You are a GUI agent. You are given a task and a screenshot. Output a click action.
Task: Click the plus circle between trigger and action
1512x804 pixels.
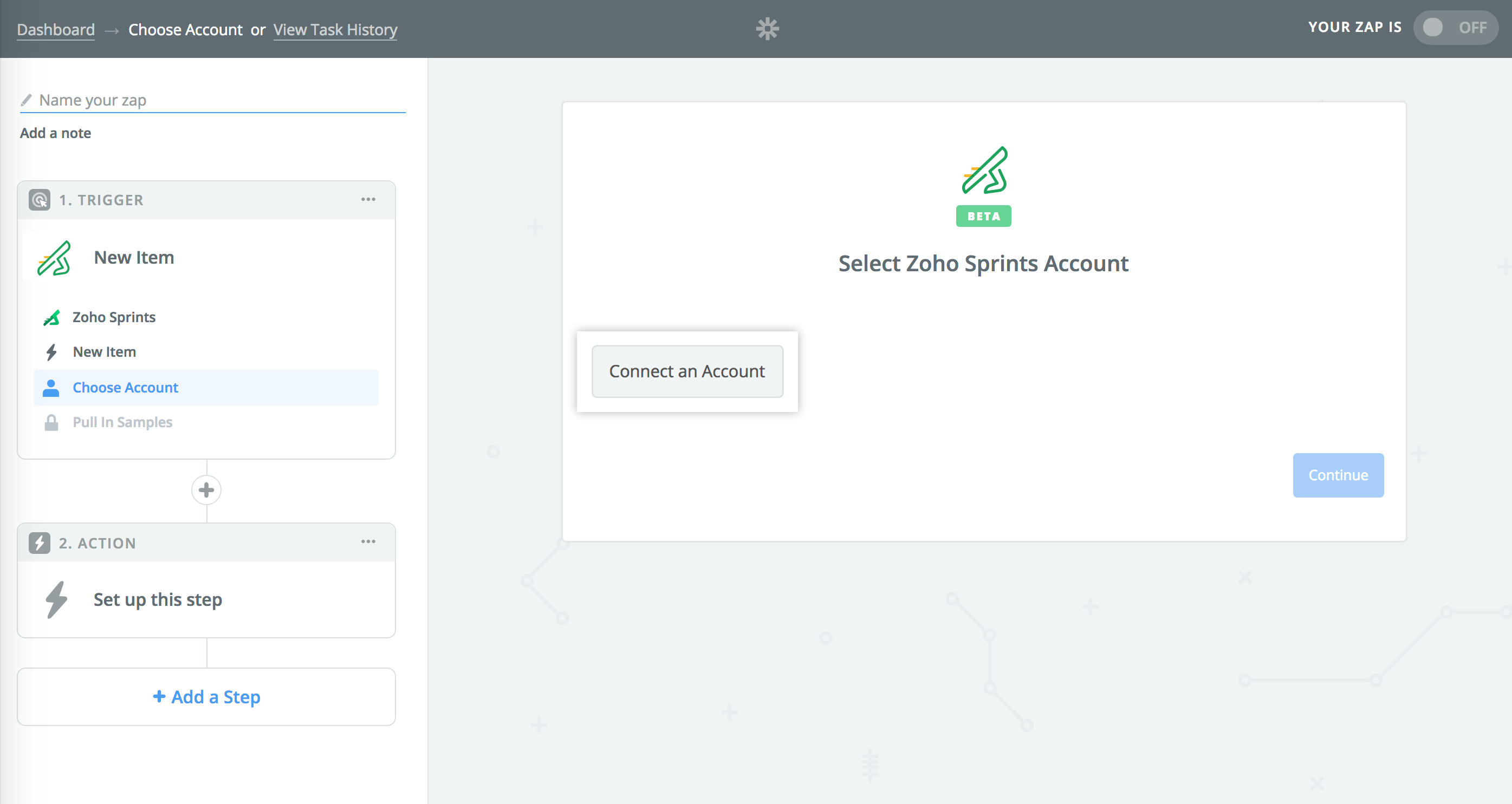tap(206, 491)
